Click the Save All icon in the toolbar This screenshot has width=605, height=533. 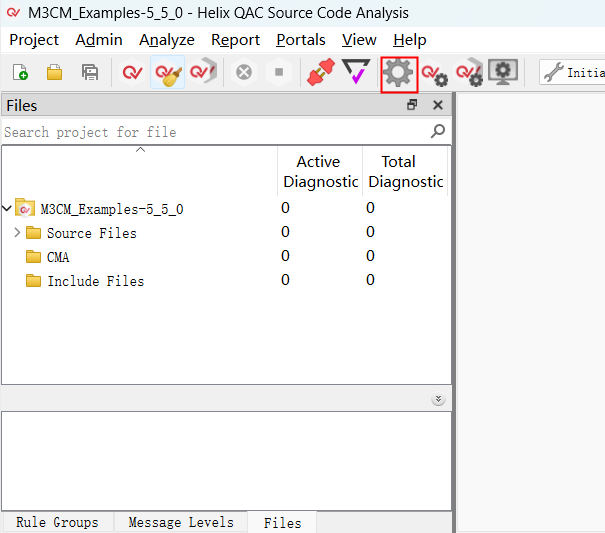[x=89, y=72]
